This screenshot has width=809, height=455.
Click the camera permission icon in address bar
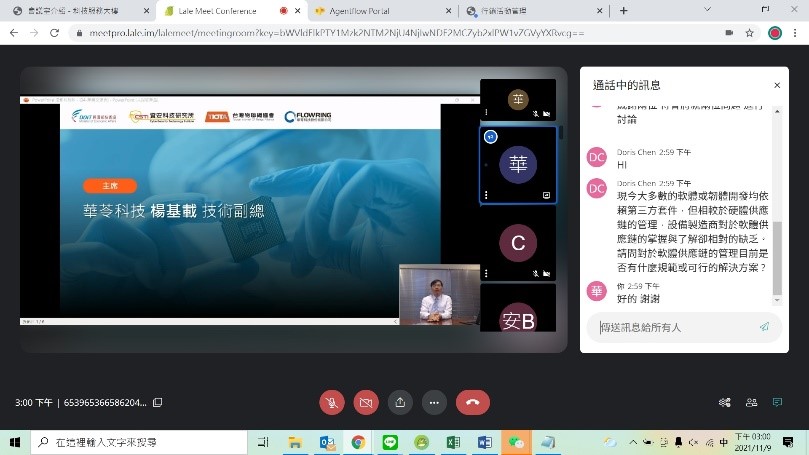click(729, 32)
